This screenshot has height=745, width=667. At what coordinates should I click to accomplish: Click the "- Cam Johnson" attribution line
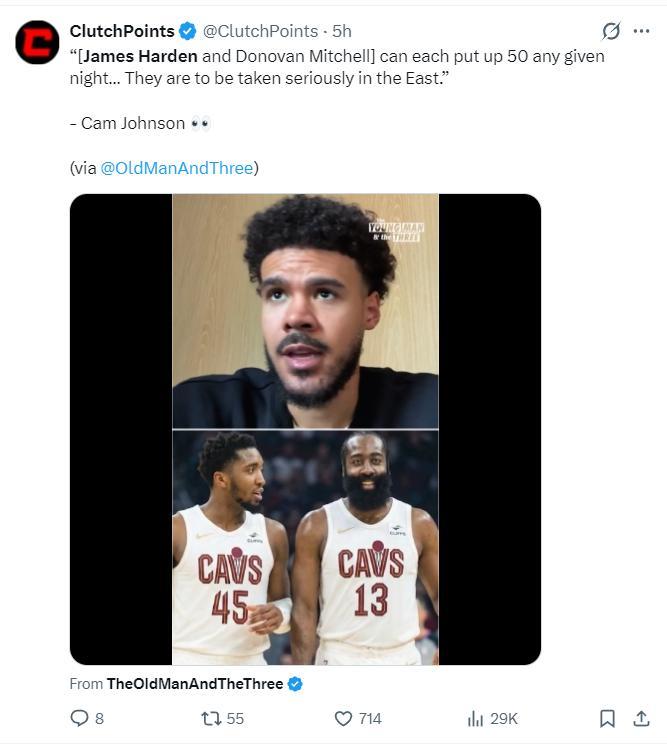128,123
